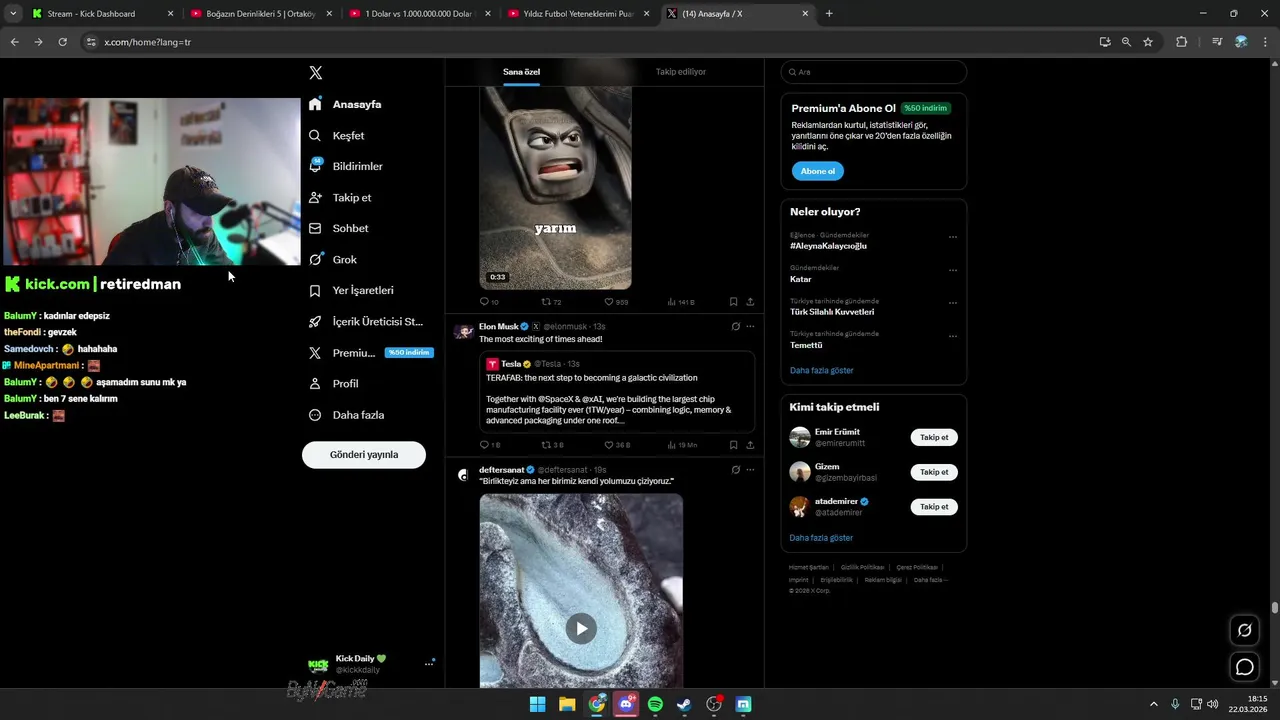Open Steam from the taskbar
The height and width of the screenshot is (720, 1280).
click(x=684, y=704)
